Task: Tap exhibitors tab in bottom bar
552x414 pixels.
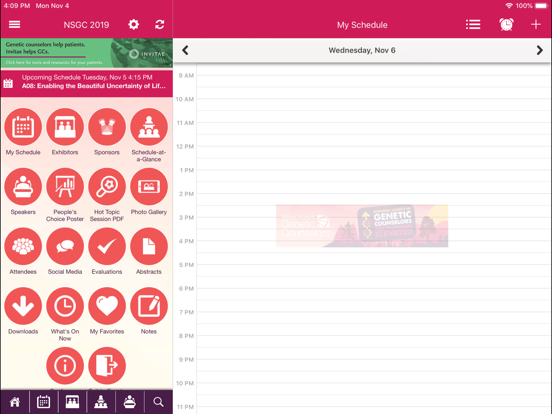Action: (72, 402)
